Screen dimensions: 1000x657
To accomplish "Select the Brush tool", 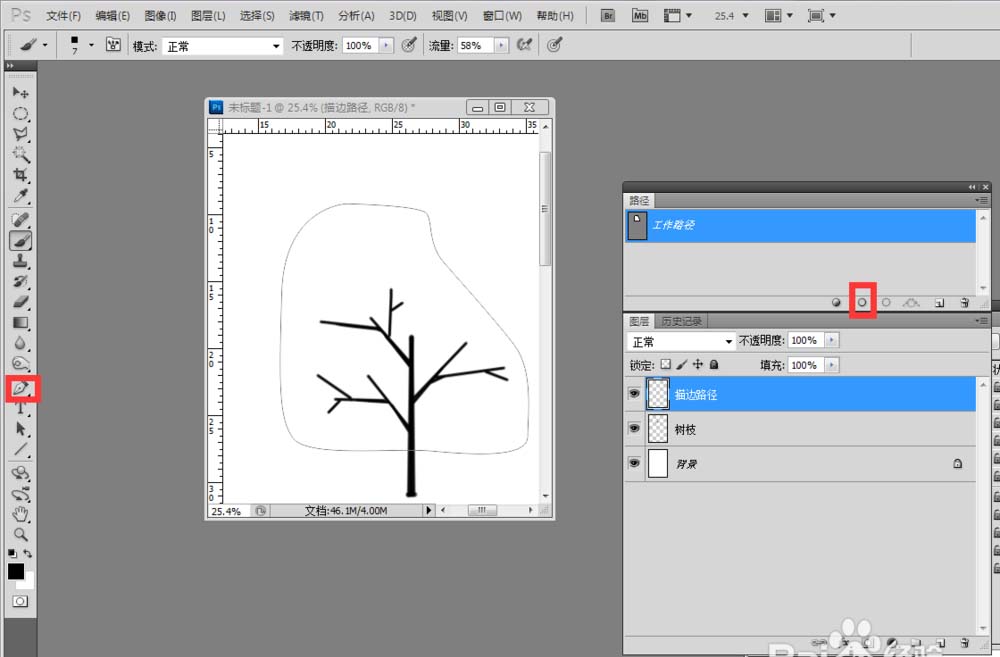I will pyautogui.click(x=20, y=240).
